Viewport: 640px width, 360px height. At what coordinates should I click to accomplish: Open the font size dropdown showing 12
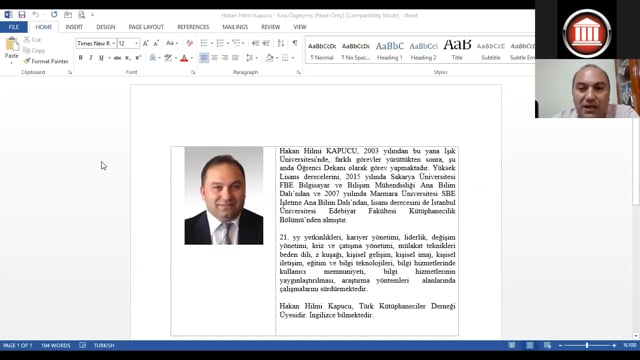(136, 43)
